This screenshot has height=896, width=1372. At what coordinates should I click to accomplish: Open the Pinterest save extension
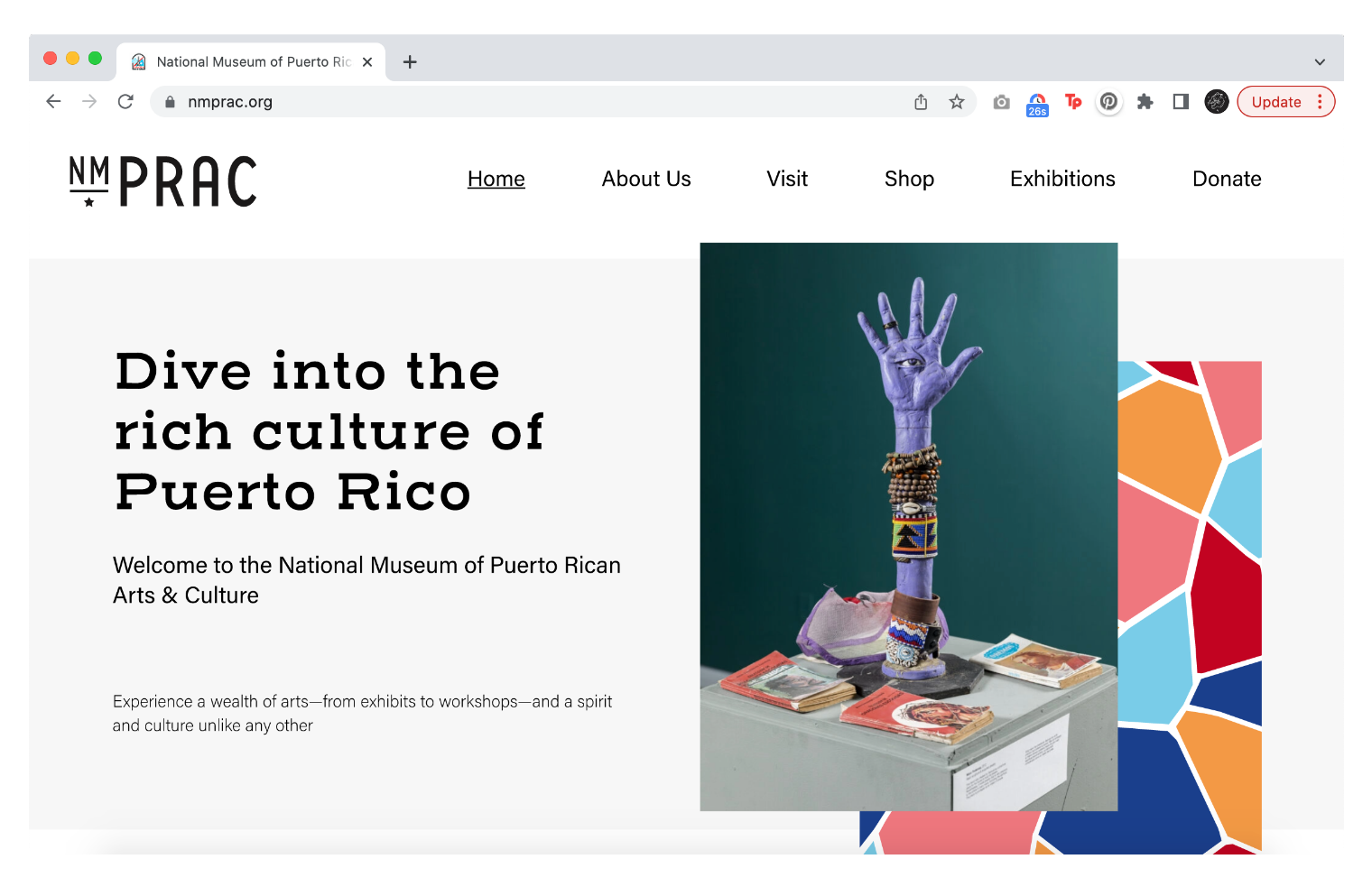coord(1108,102)
